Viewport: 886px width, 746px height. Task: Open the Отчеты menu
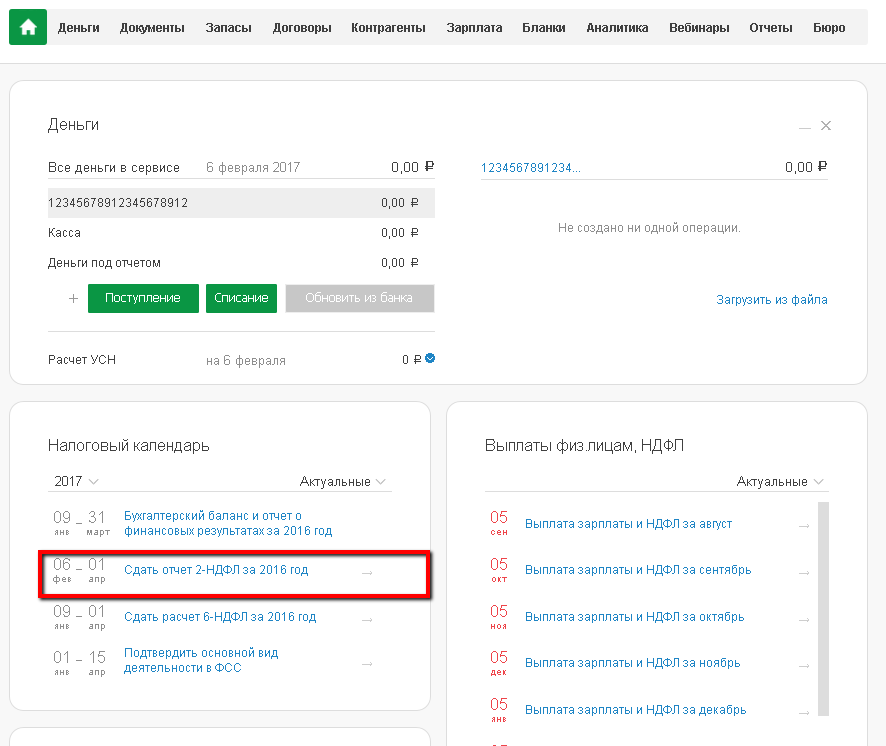(771, 28)
